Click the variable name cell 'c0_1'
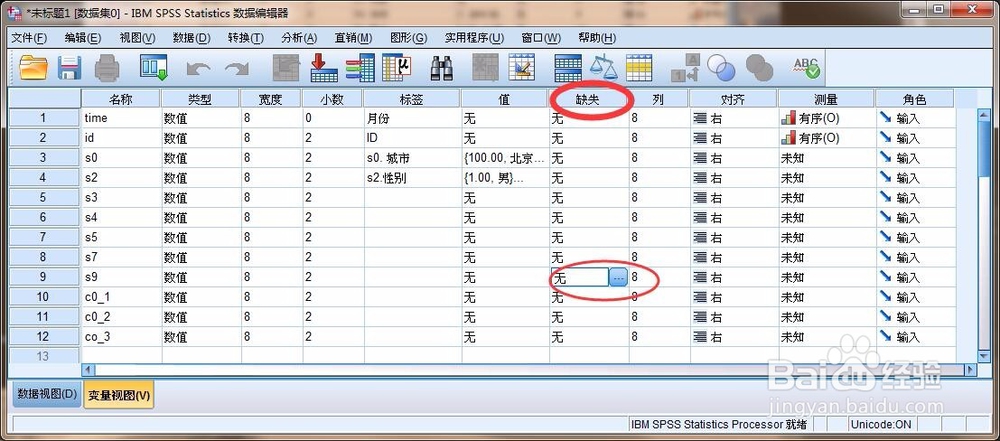 coord(121,297)
